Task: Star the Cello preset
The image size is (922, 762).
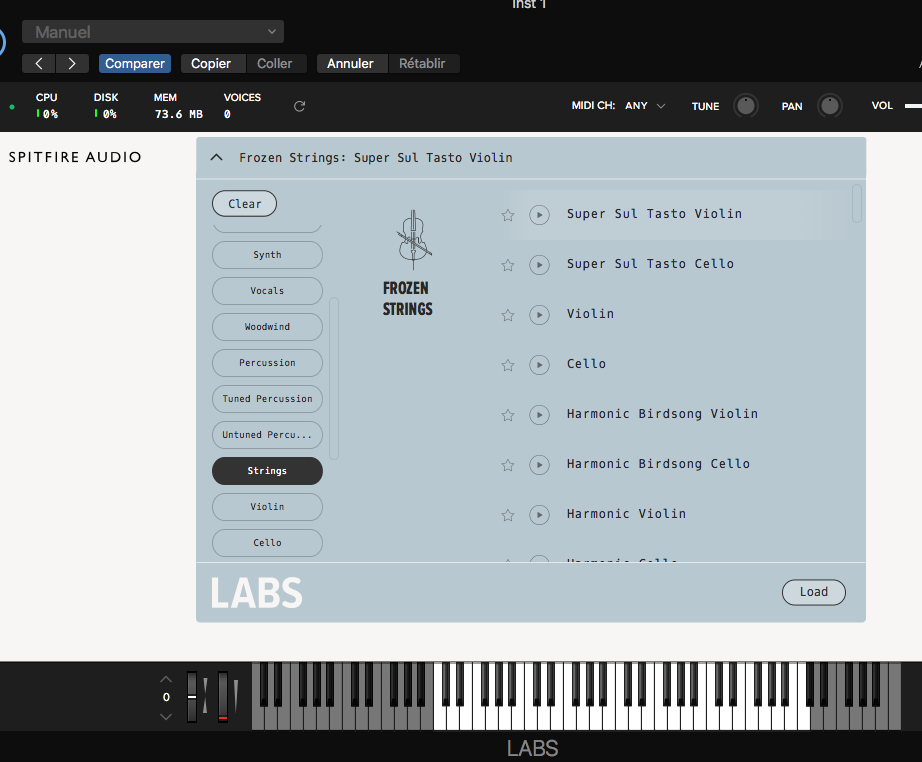Action: coord(507,364)
